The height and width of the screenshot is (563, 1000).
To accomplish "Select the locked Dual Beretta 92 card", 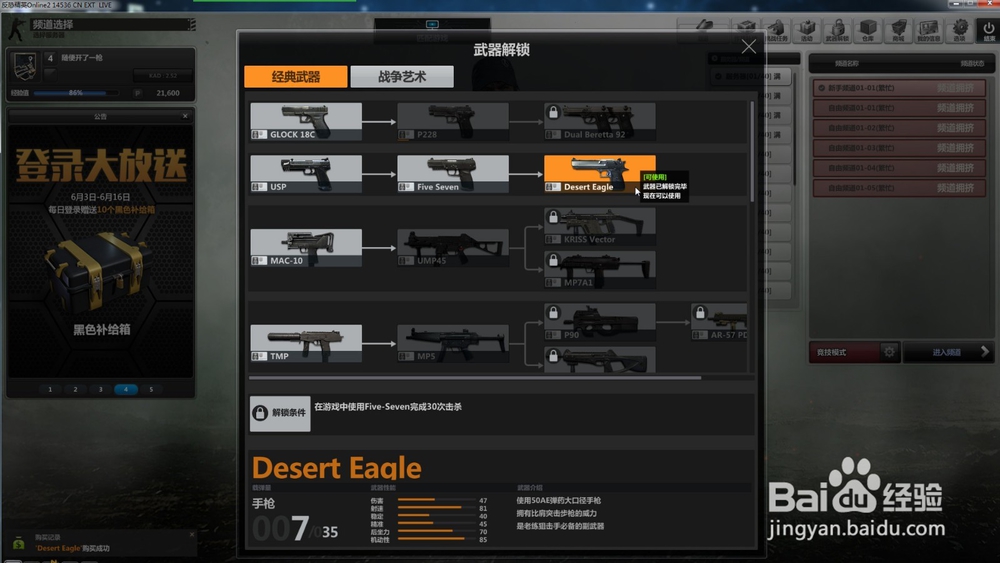I will [x=599, y=121].
